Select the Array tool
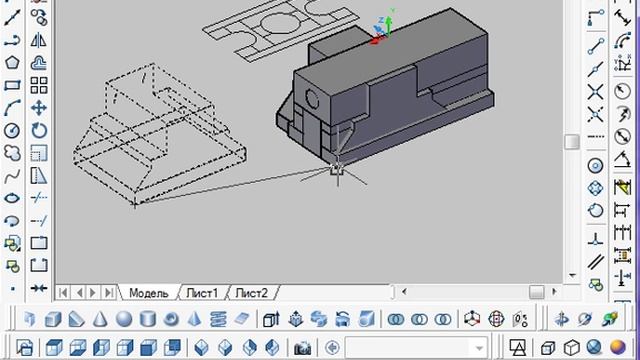Viewport: 640px width, 360px height. coord(39,86)
